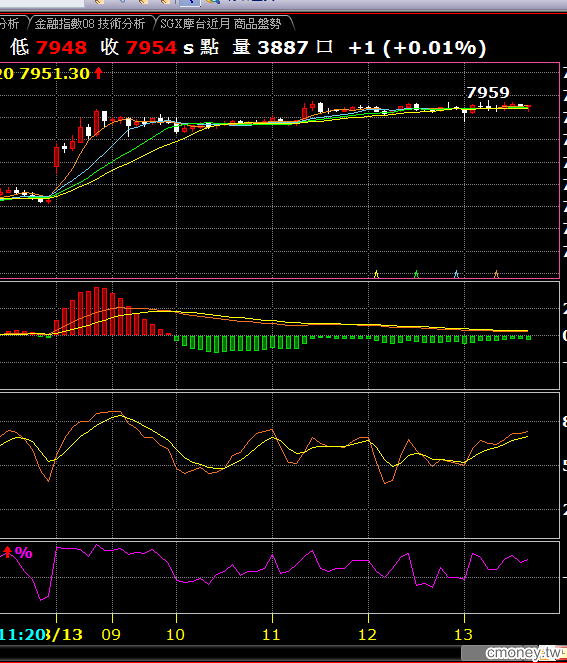The image size is (567, 663).
Task: Switch to the 金融指數08 技術分析 tab
Action: click(x=90, y=24)
